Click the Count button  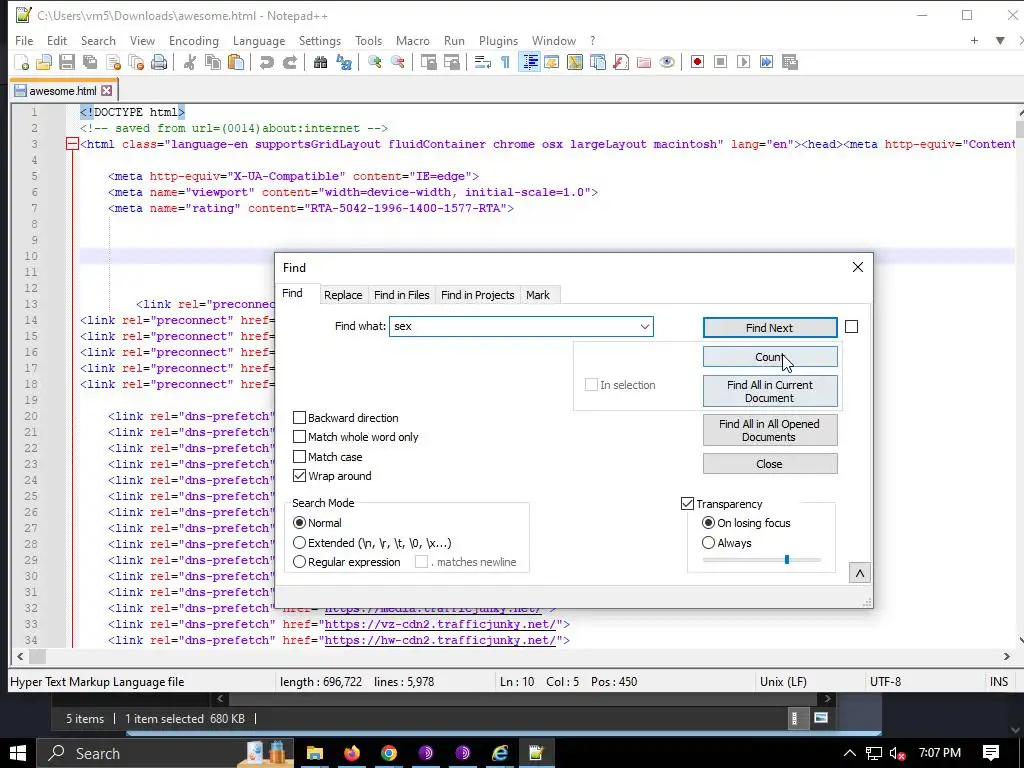(x=770, y=357)
